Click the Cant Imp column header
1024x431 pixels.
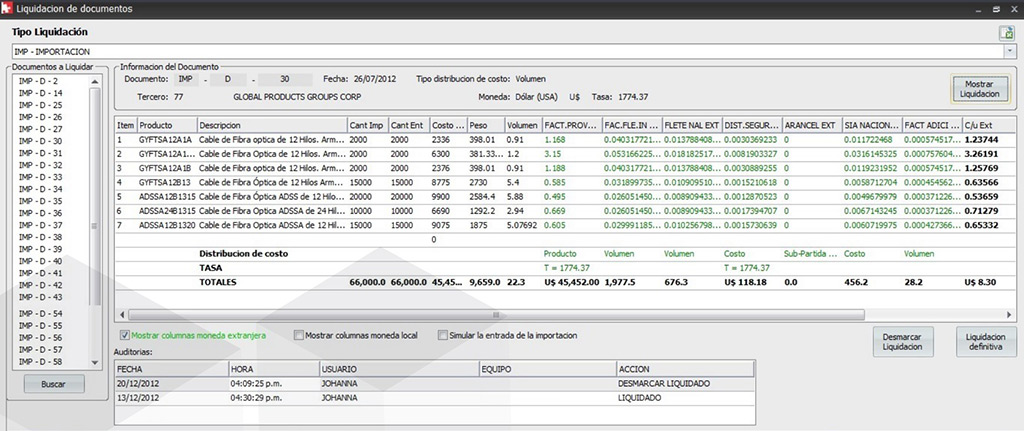(367, 125)
